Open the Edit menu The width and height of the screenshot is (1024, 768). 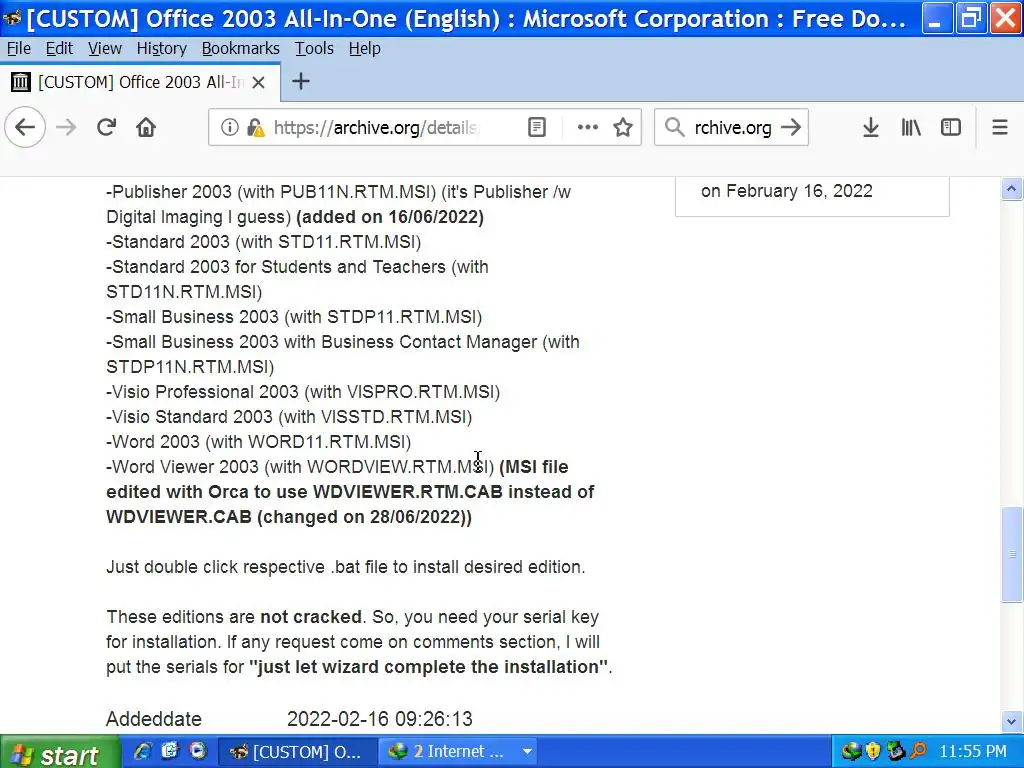tap(59, 48)
